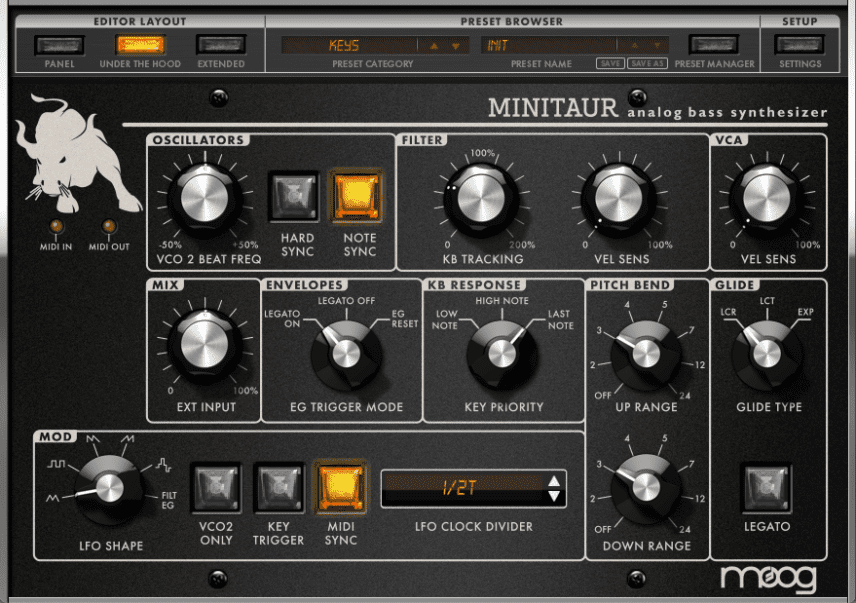
Task: Toggle the VCO2 Only switch
Action: click(x=216, y=487)
